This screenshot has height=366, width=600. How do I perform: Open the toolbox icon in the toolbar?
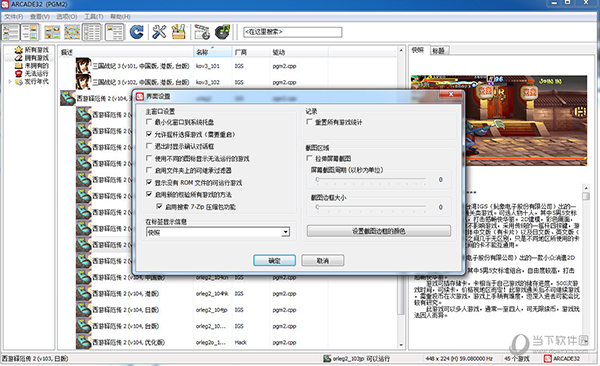[x=178, y=32]
